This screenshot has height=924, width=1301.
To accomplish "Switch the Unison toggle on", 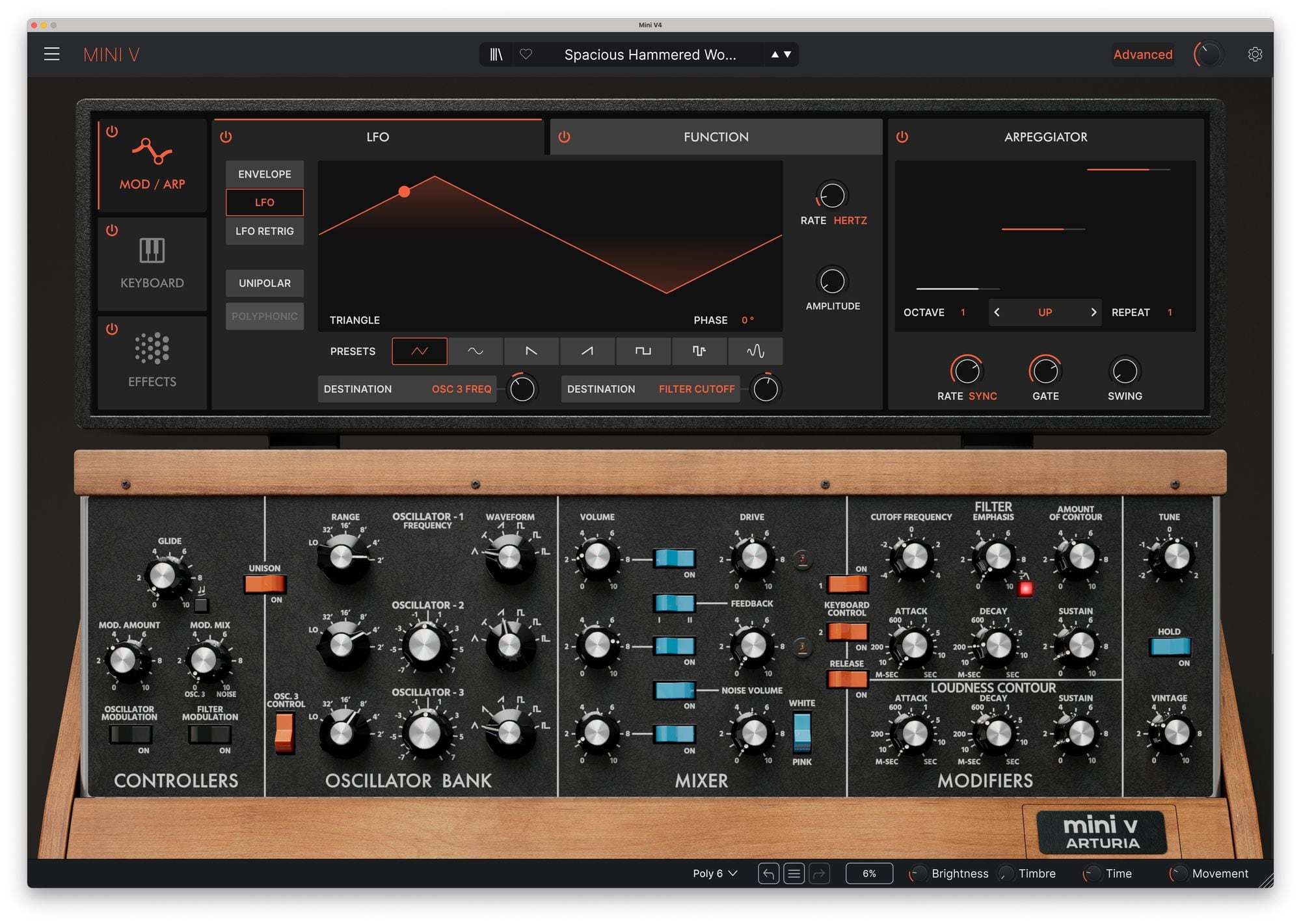I will [x=264, y=584].
